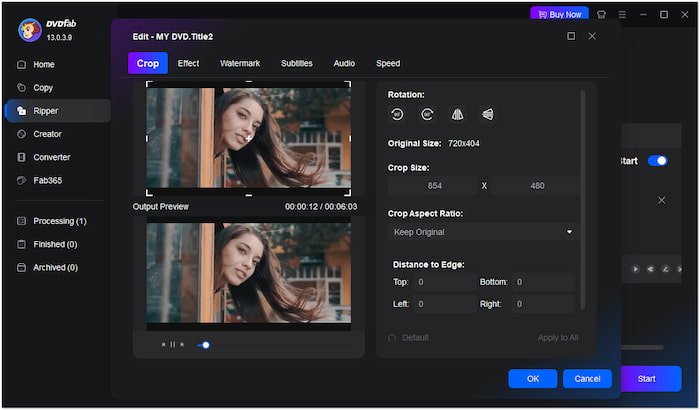Image resolution: width=700 pixels, height=410 pixels.
Task: Switch to the Watermark tab
Action: tap(240, 64)
